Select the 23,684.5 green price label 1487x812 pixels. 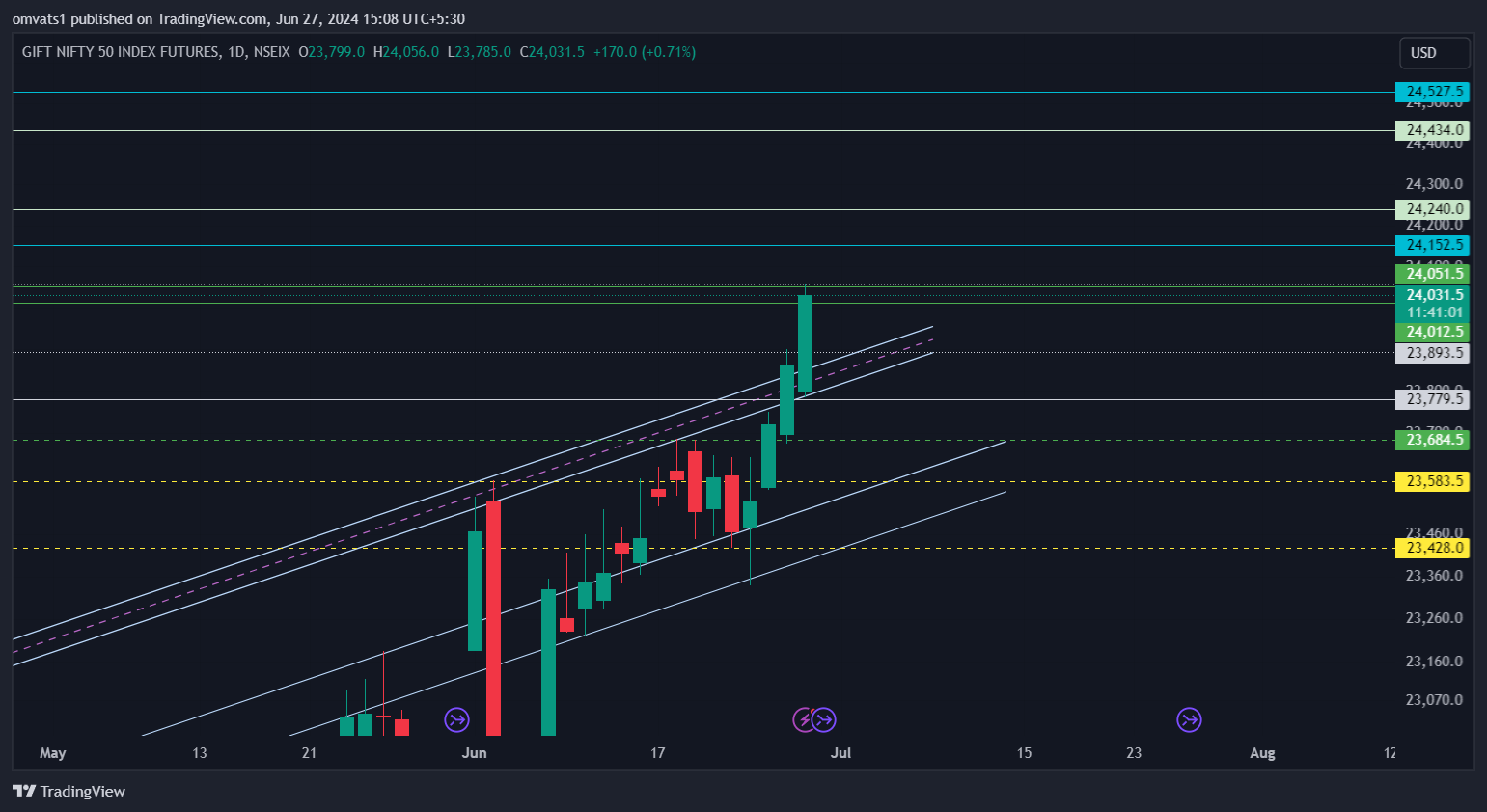(x=1433, y=440)
